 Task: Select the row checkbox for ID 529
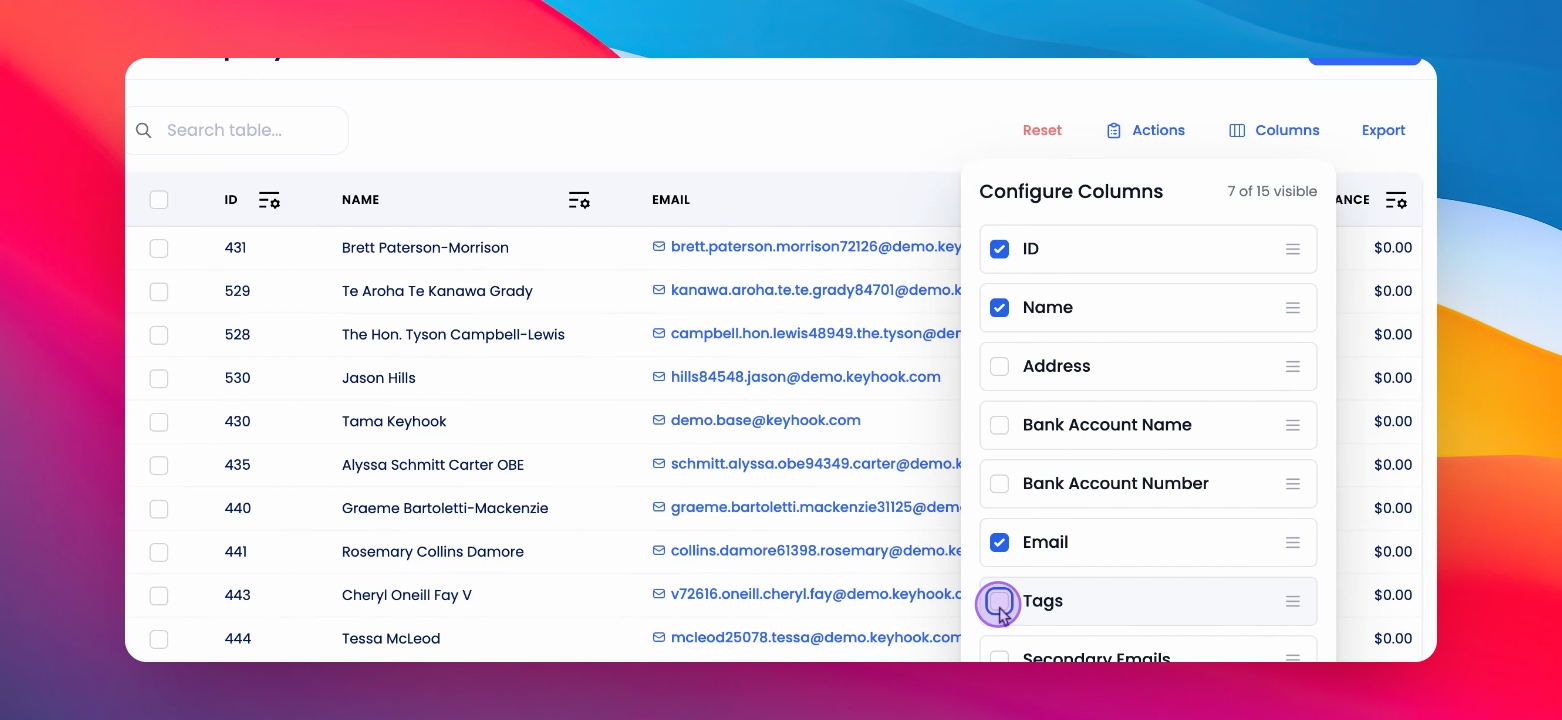tap(159, 292)
